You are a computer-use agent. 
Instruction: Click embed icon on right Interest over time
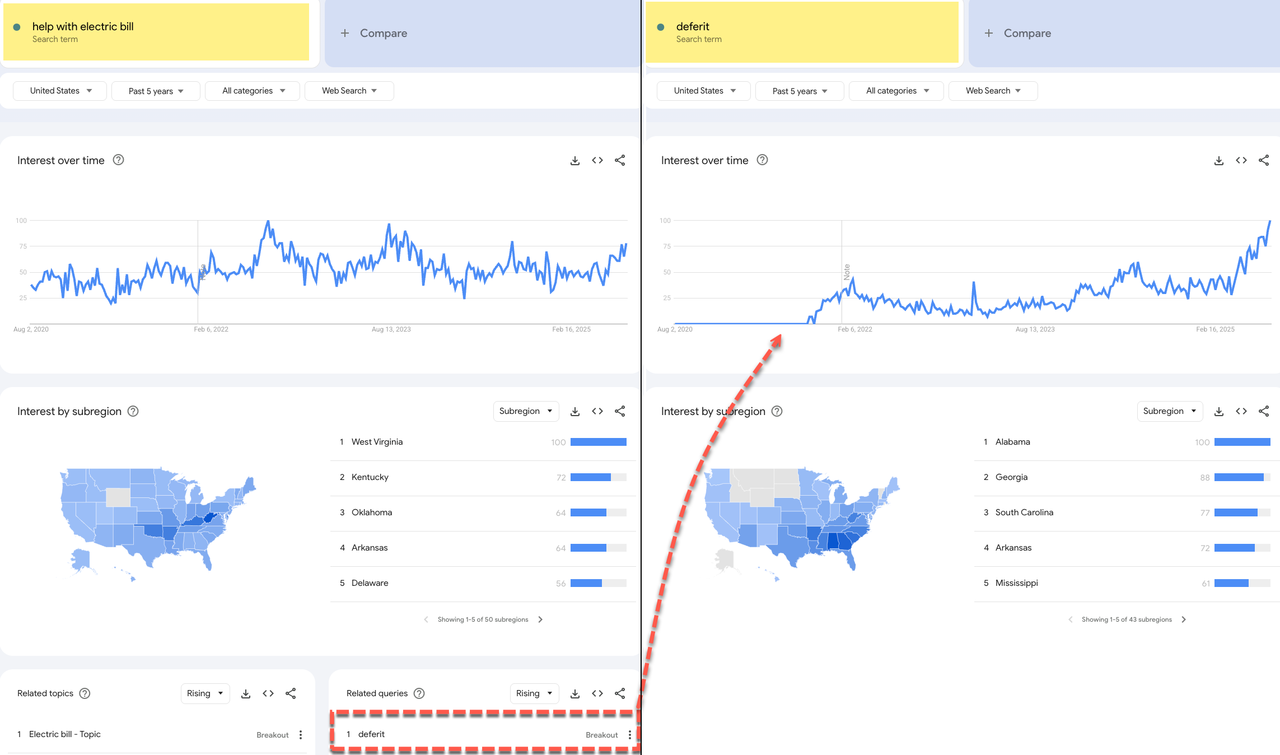click(x=1241, y=160)
